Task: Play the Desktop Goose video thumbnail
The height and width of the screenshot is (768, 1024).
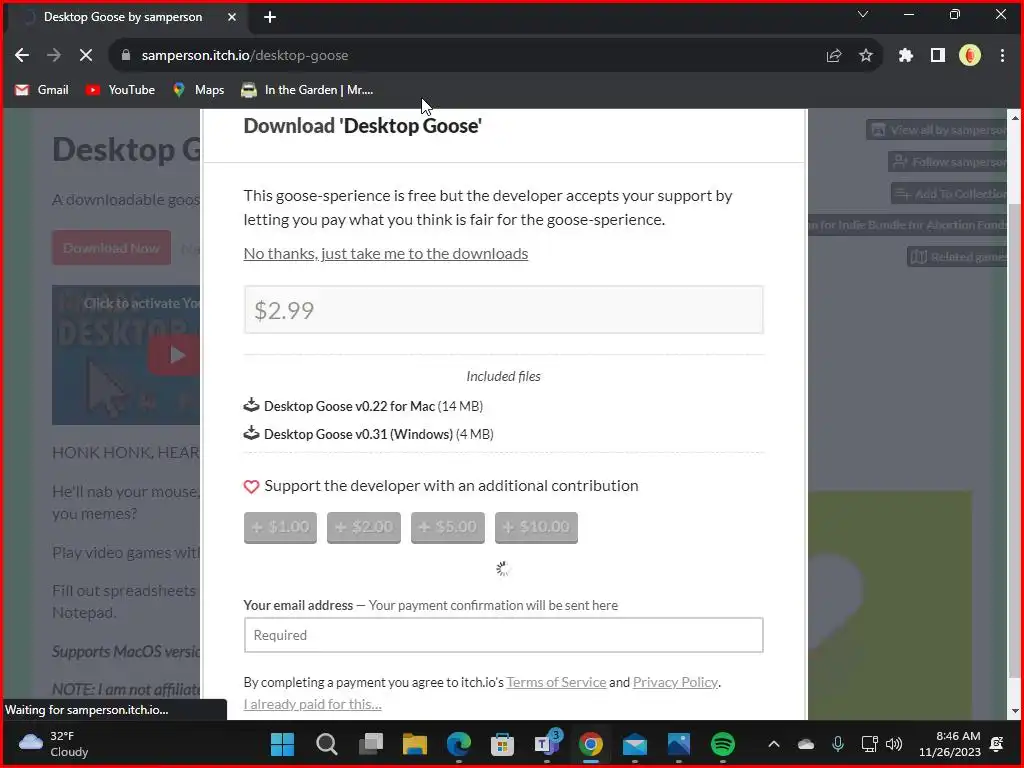Action: coord(174,355)
